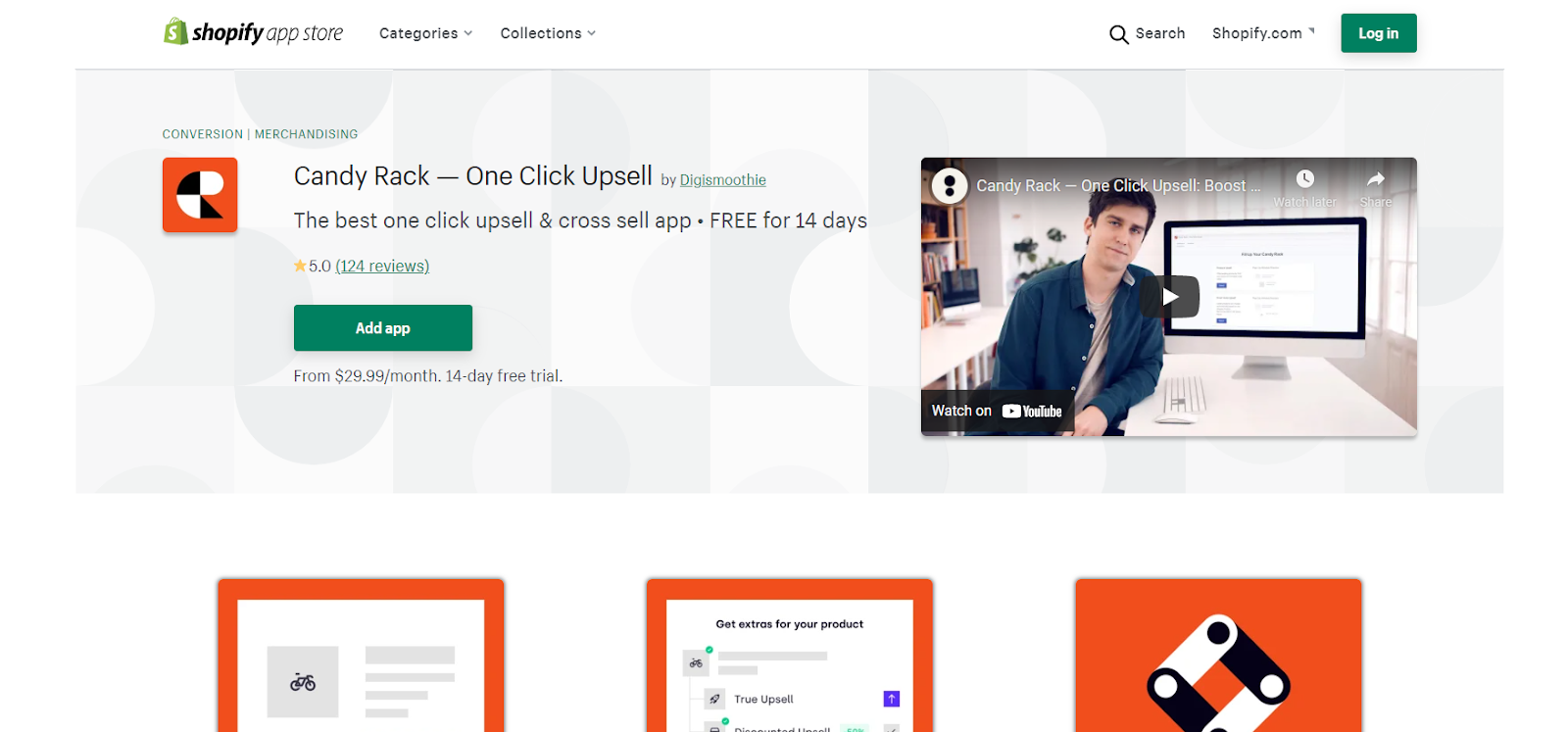
Task: Click the True Upsell label in screenshot
Action: [763, 699]
